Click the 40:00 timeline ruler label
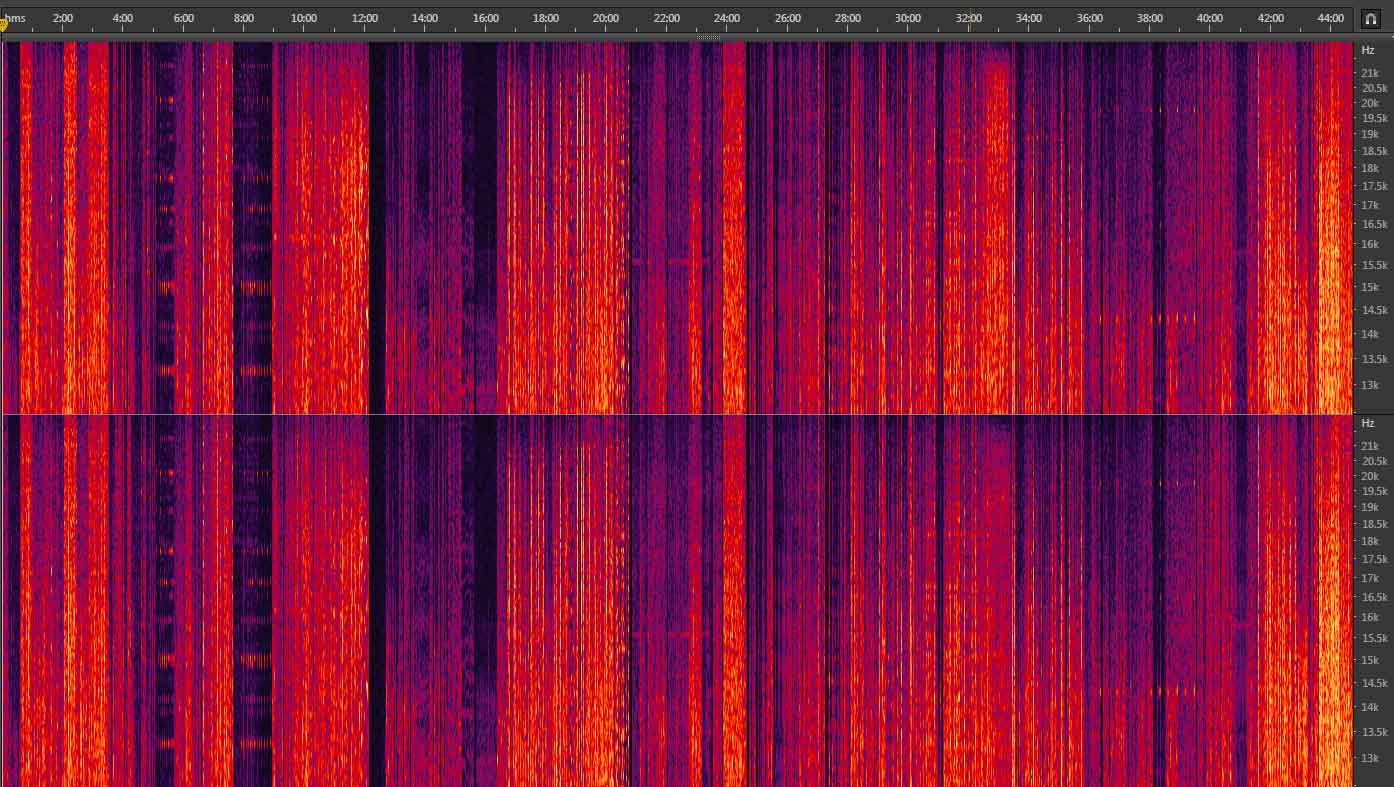Screen dimensions: 1394x787 [1210, 18]
